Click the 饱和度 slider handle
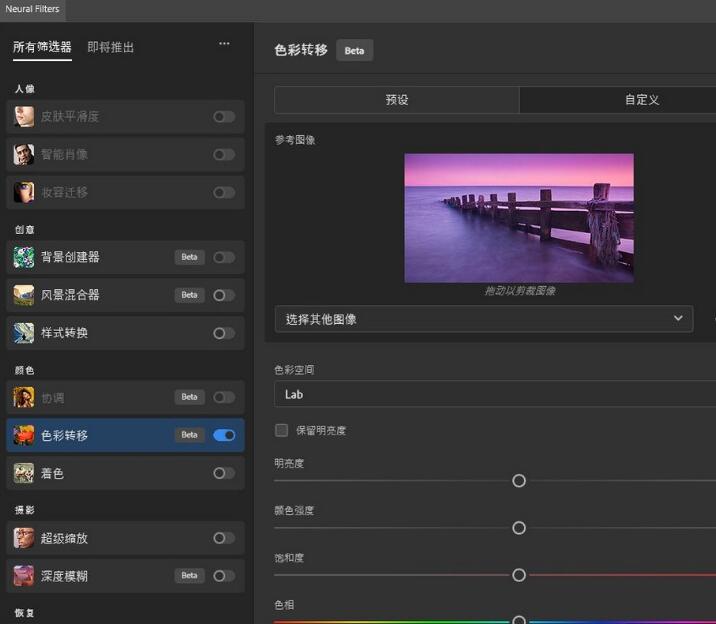 pyautogui.click(x=519, y=575)
